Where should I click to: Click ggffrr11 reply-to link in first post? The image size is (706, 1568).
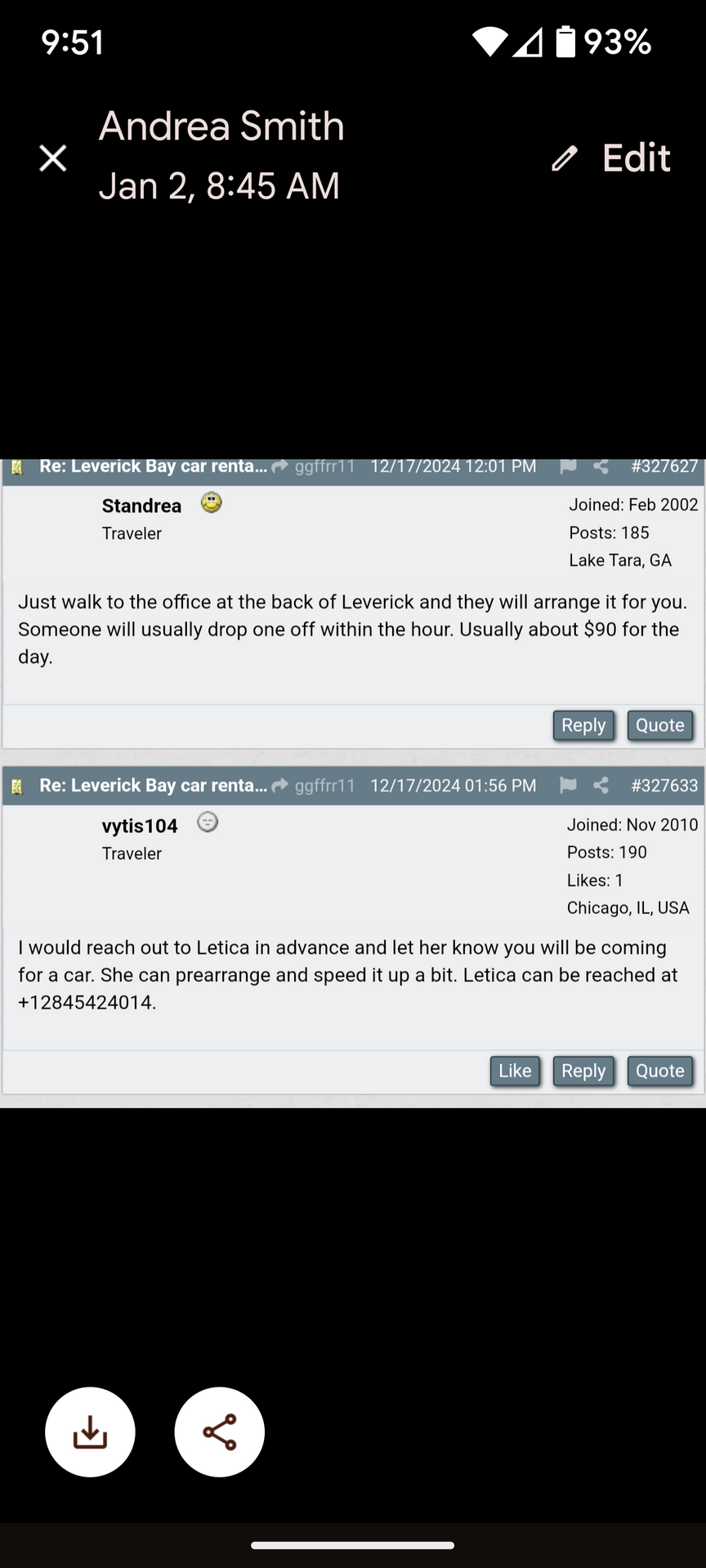pos(324,466)
